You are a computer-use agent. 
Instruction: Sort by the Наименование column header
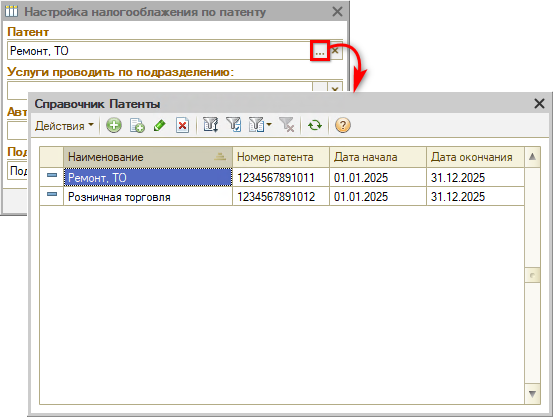pos(148,157)
